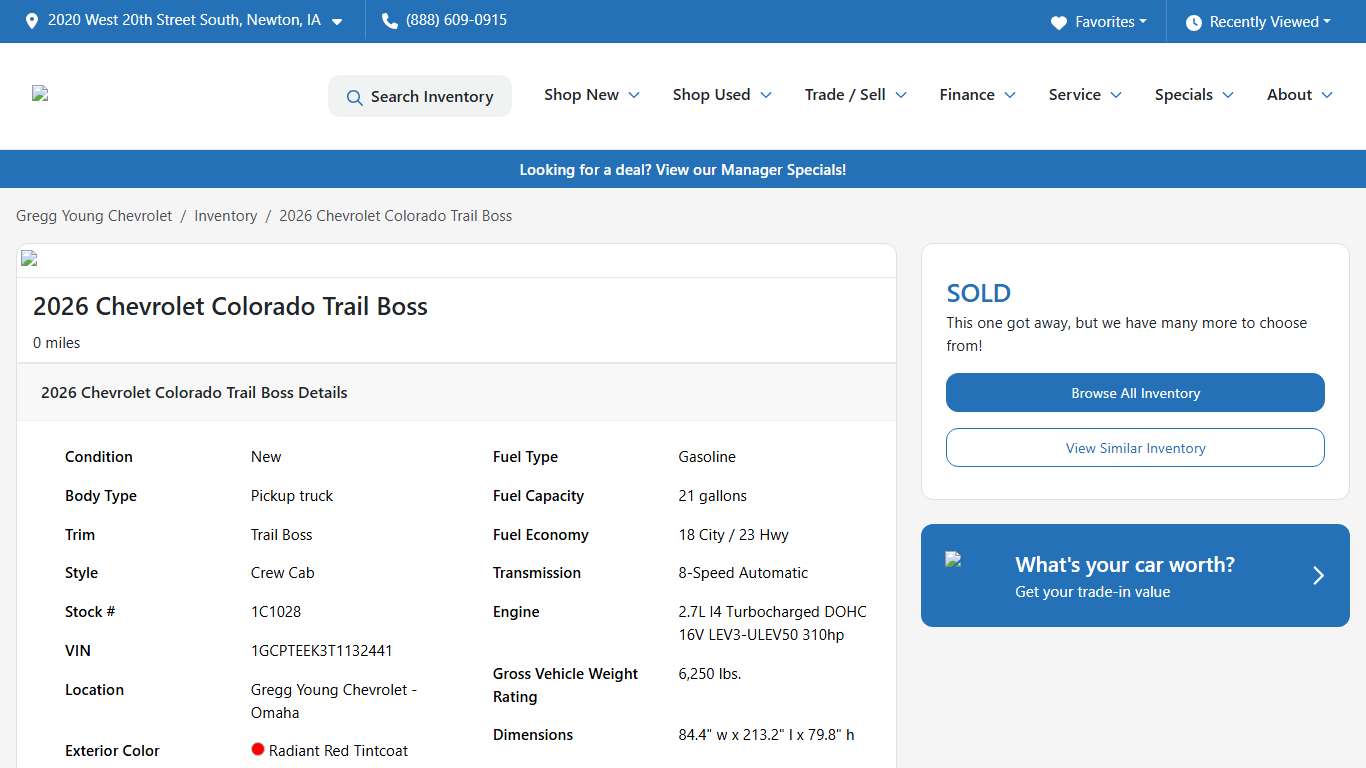Viewport: 1366px width, 768px height.
Task: Expand the dealership address dropdown
Action: pyautogui.click(x=337, y=22)
